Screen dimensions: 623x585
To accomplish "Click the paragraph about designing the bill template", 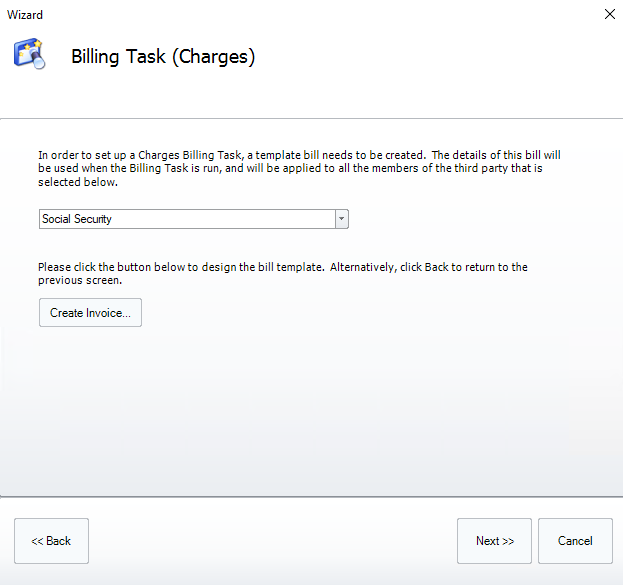I will click(x=282, y=274).
